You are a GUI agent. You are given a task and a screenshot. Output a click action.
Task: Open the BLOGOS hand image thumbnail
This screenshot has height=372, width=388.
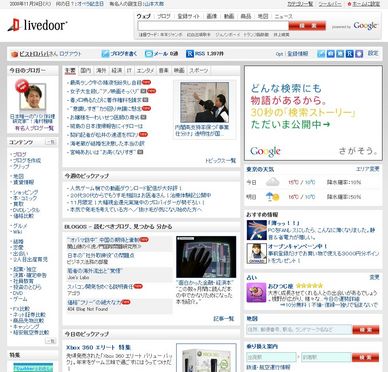click(x=206, y=257)
